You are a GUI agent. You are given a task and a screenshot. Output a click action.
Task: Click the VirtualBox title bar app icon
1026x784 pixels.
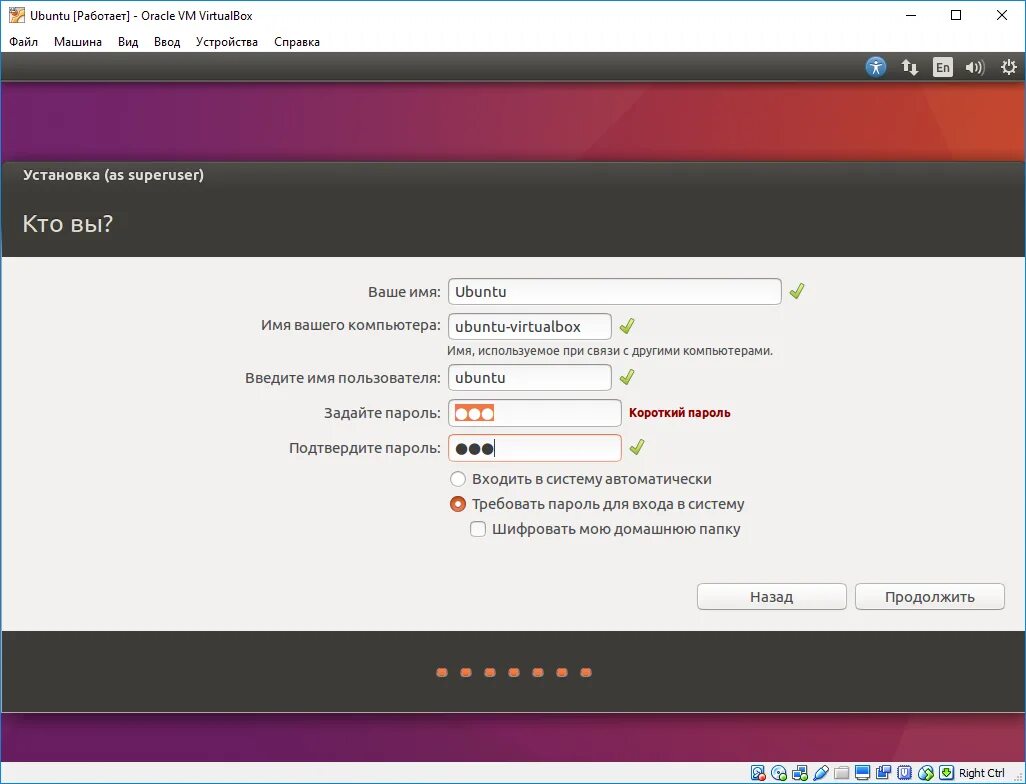(16, 15)
